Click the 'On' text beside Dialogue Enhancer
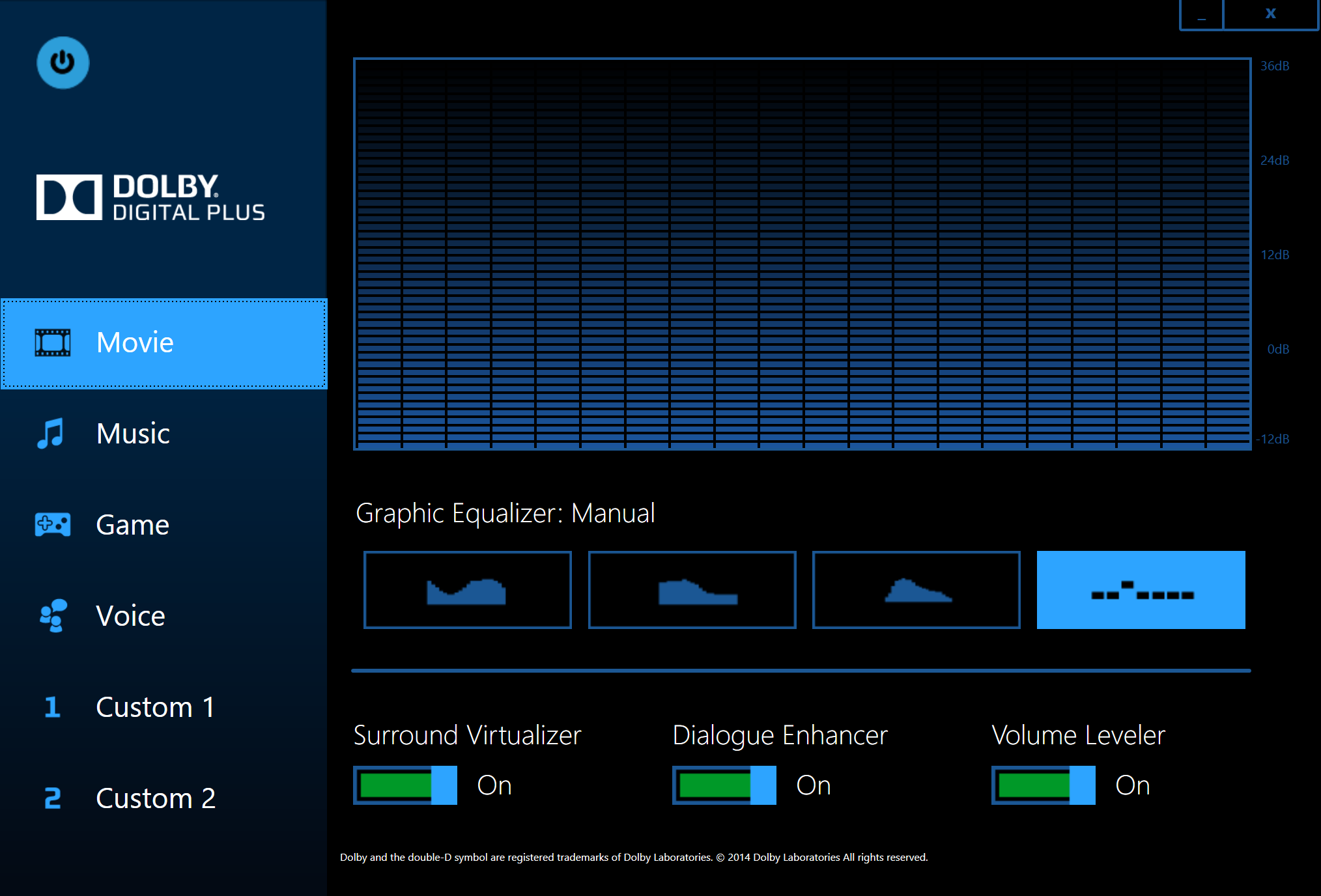This screenshot has height=896, width=1321. click(814, 785)
